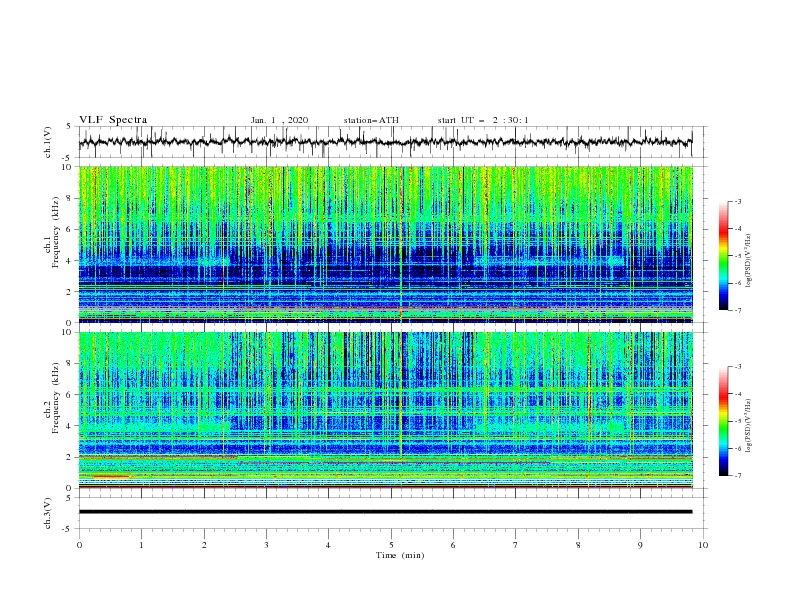Click the ch.2 spectrogram color bar
792x612 pixels.
[723, 421]
